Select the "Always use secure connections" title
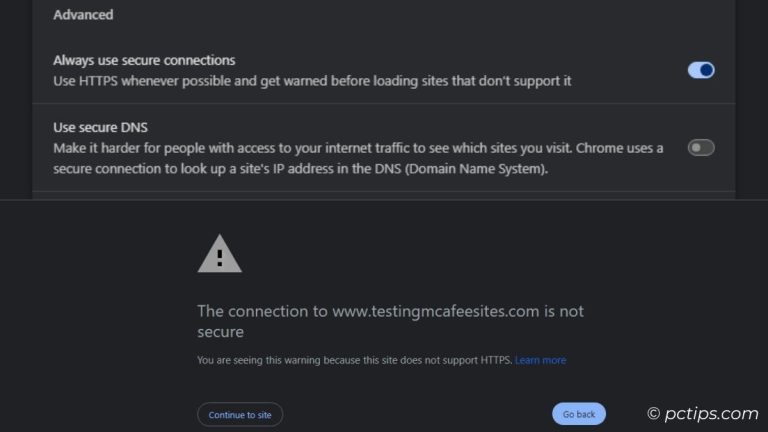The height and width of the screenshot is (432, 768). coord(144,60)
